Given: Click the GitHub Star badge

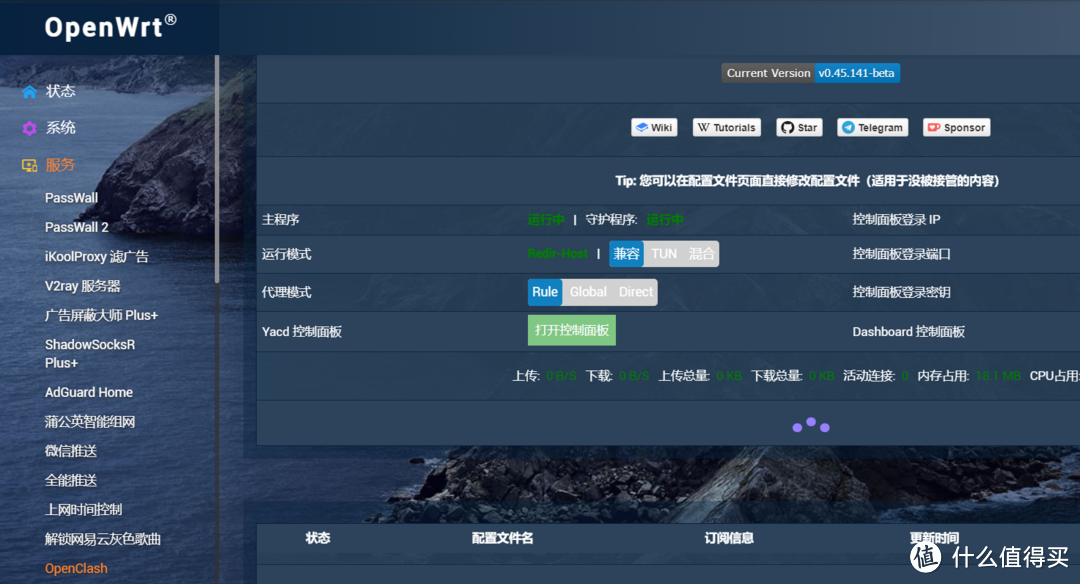Looking at the screenshot, I should pyautogui.click(x=800, y=127).
